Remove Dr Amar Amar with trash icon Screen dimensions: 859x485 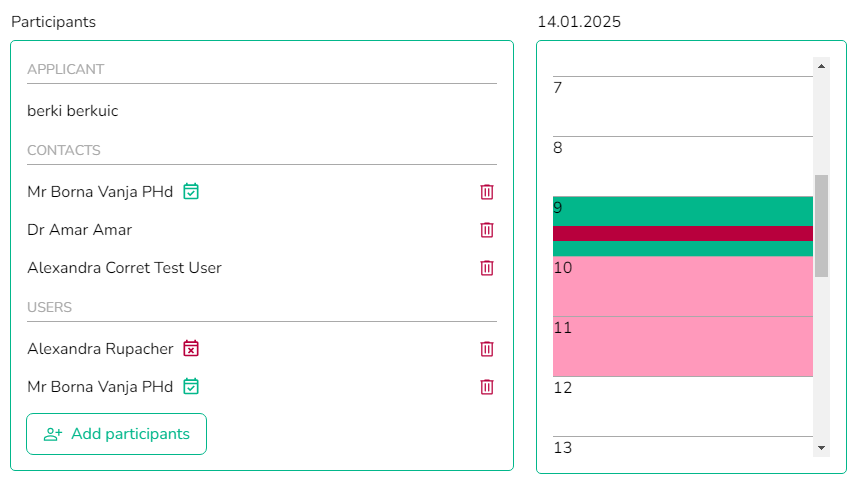(x=486, y=230)
